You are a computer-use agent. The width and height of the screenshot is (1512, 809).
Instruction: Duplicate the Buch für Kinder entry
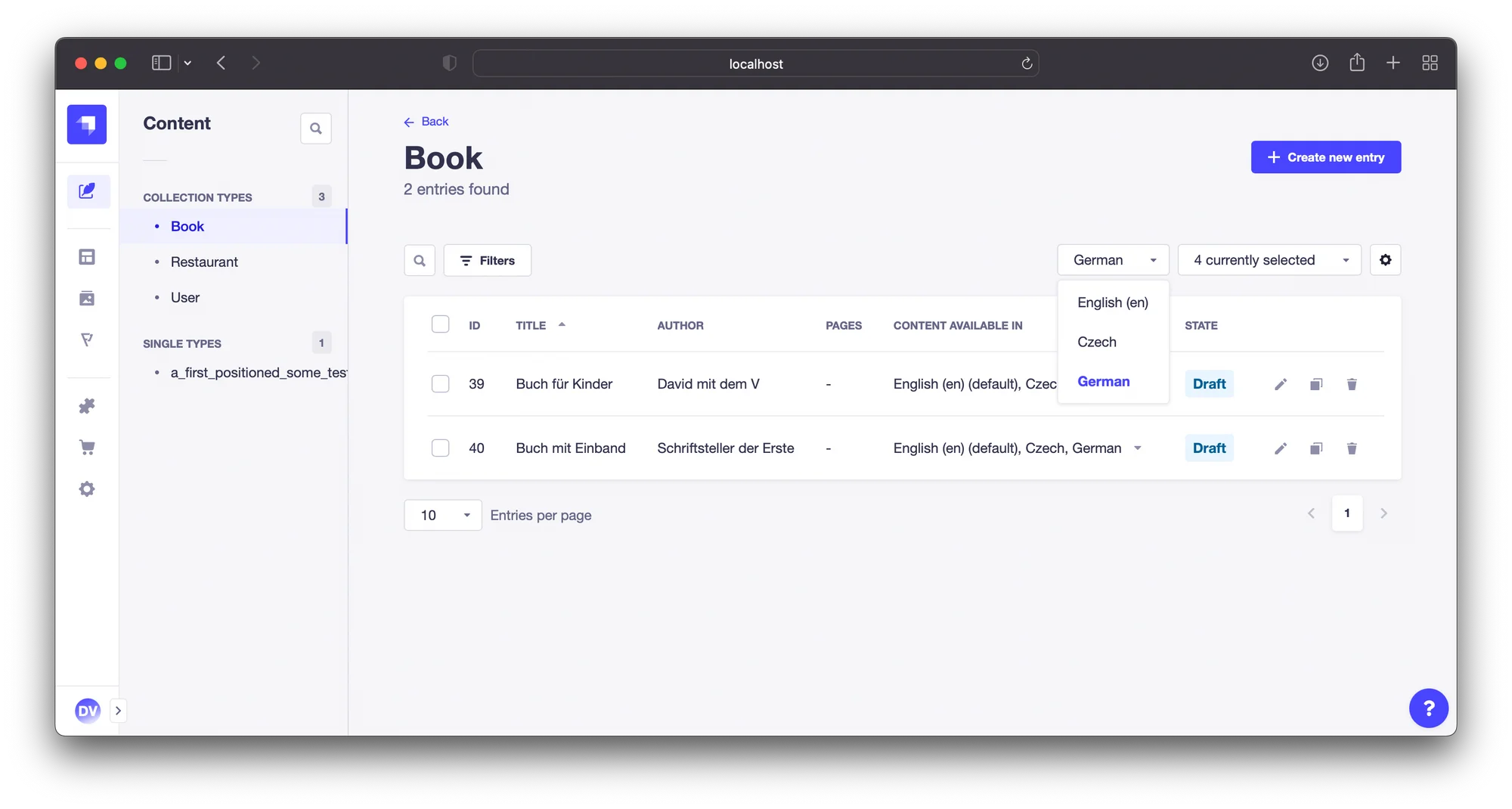1316,384
